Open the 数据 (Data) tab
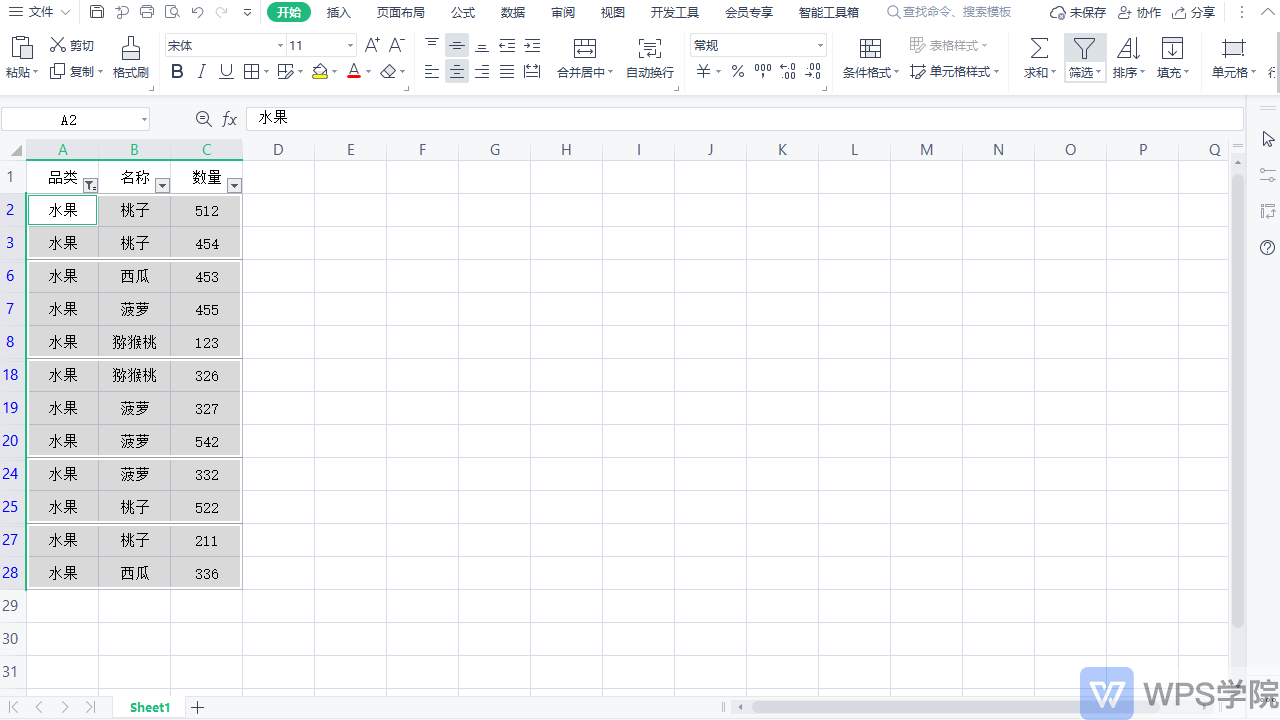This screenshot has width=1280, height=720. 513,12
